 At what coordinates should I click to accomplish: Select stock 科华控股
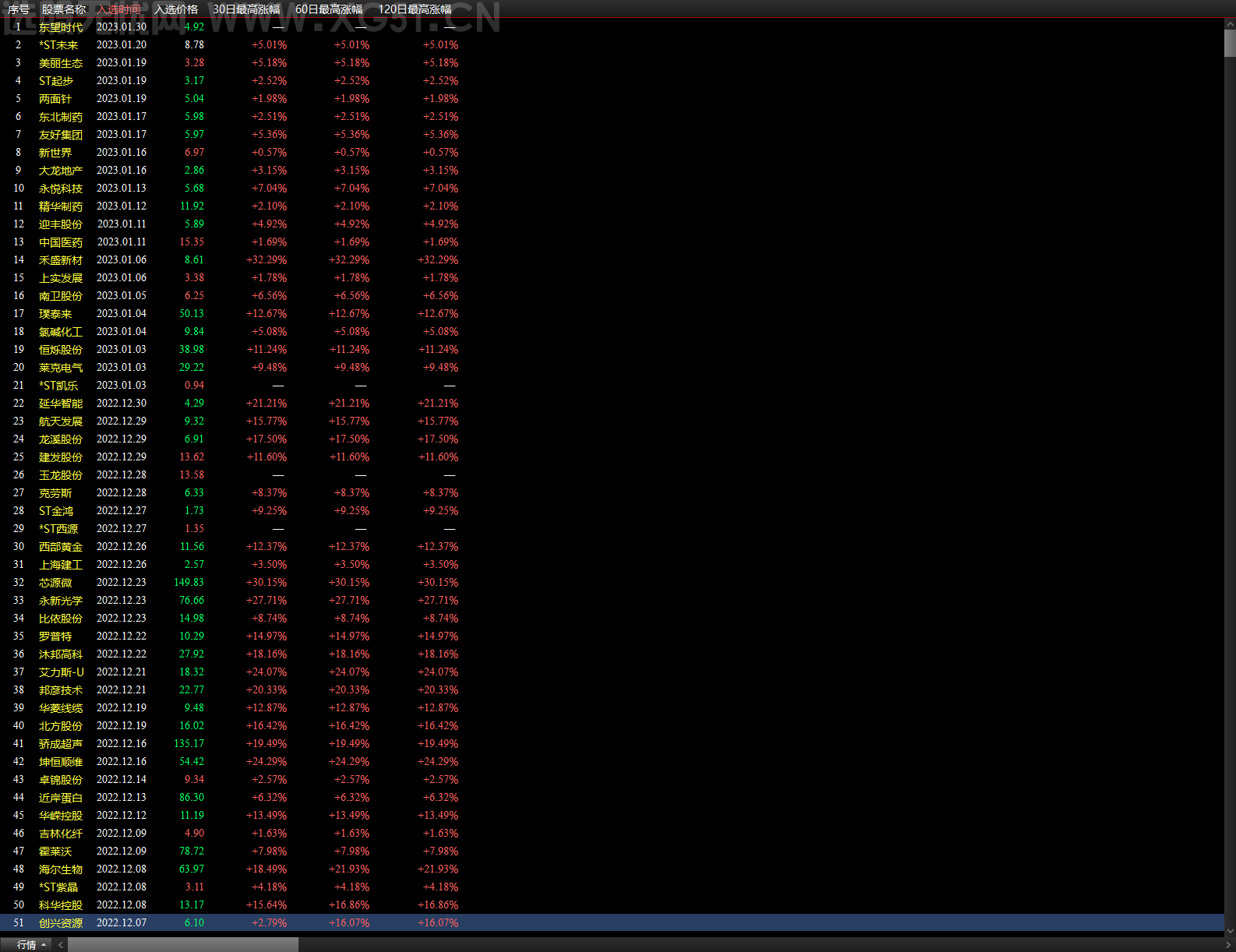pos(61,905)
